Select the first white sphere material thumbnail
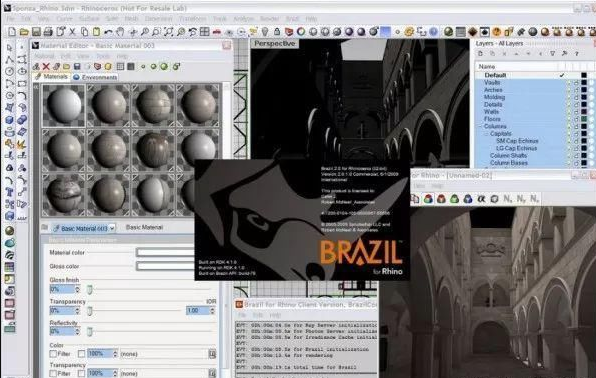 [63, 106]
